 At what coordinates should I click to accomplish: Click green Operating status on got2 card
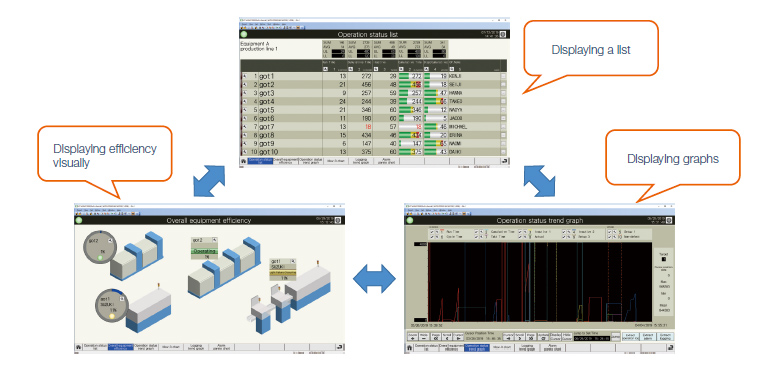tap(204, 251)
